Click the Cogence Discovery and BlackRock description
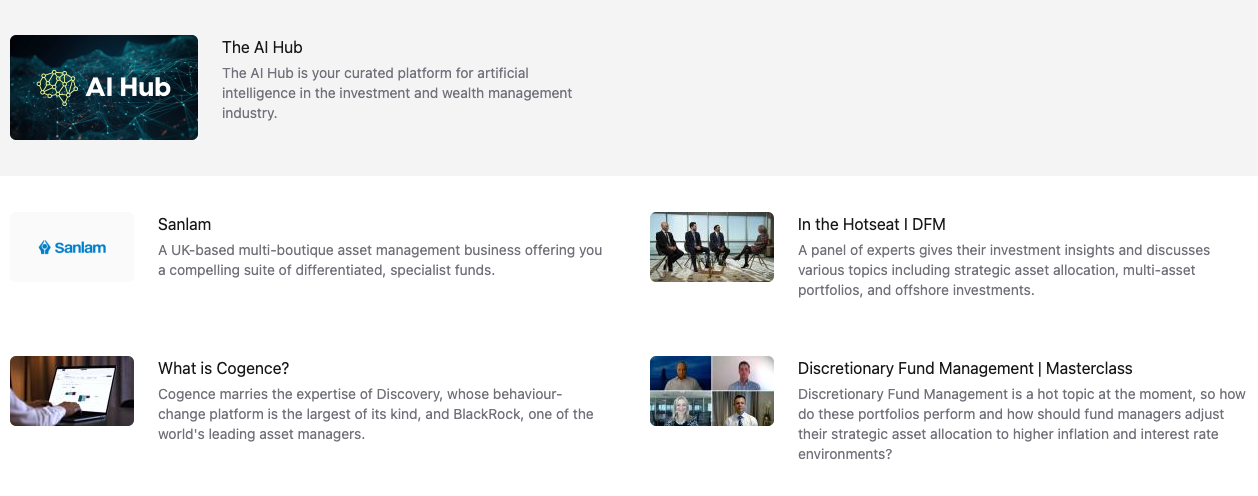1258x496 pixels. pos(376,414)
